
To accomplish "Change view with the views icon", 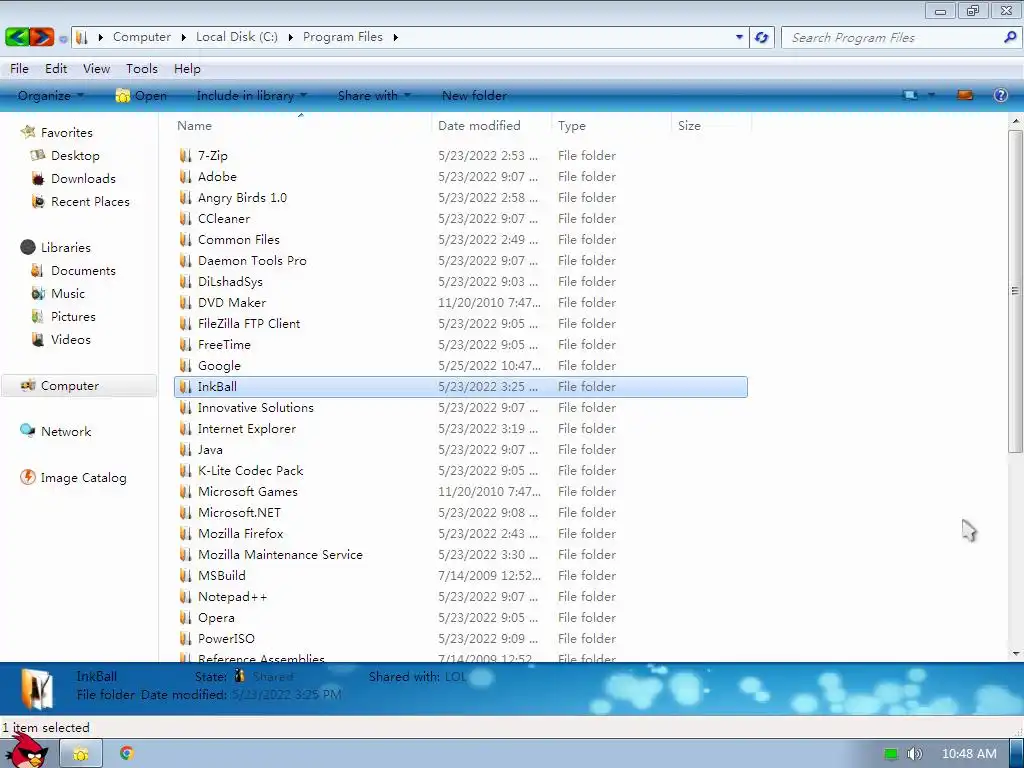I will pyautogui.click(x=910, y=95).
